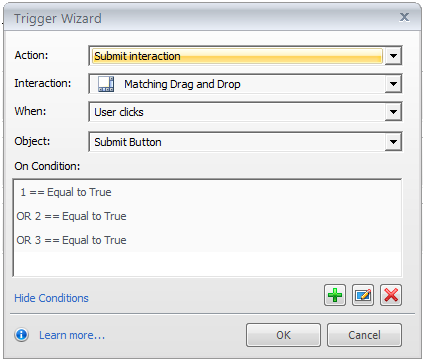Open the Object dropdown arrow
Screen dimensions: 425x362
pos(393,142)
